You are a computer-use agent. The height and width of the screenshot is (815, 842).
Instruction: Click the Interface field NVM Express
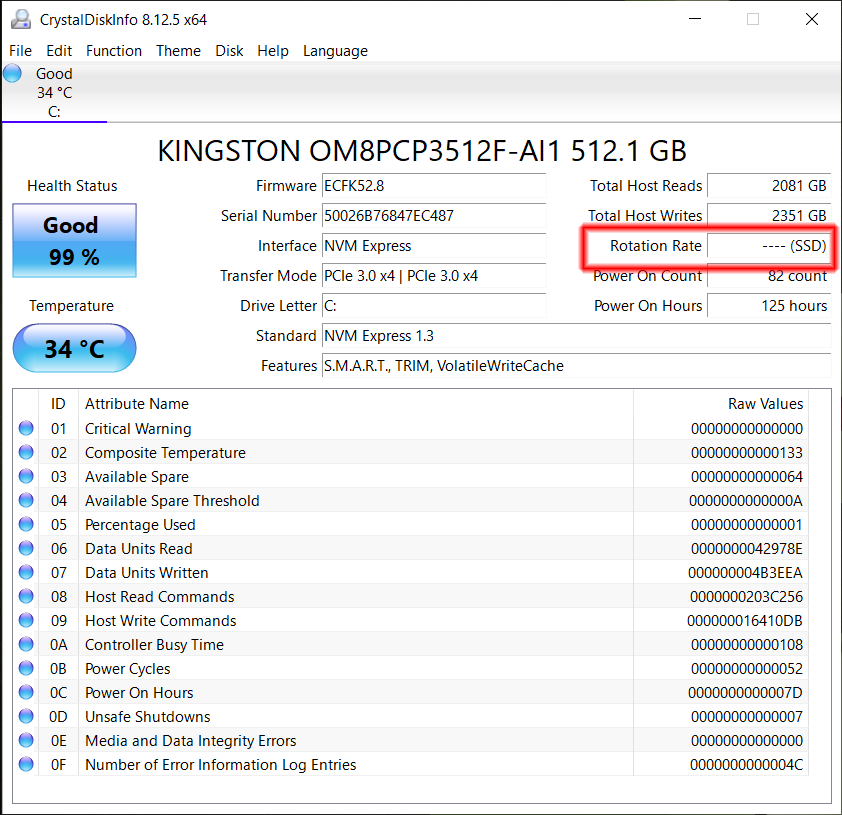(434, 246)
